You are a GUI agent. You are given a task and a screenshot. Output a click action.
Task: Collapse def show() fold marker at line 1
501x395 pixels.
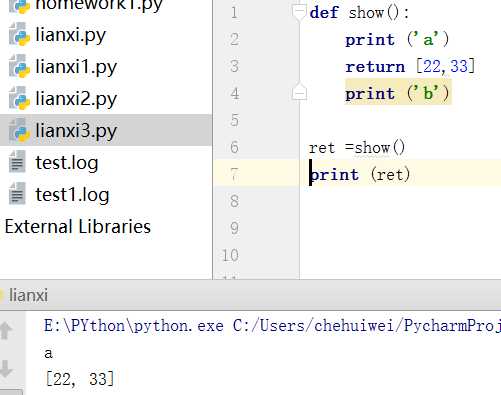299,12
